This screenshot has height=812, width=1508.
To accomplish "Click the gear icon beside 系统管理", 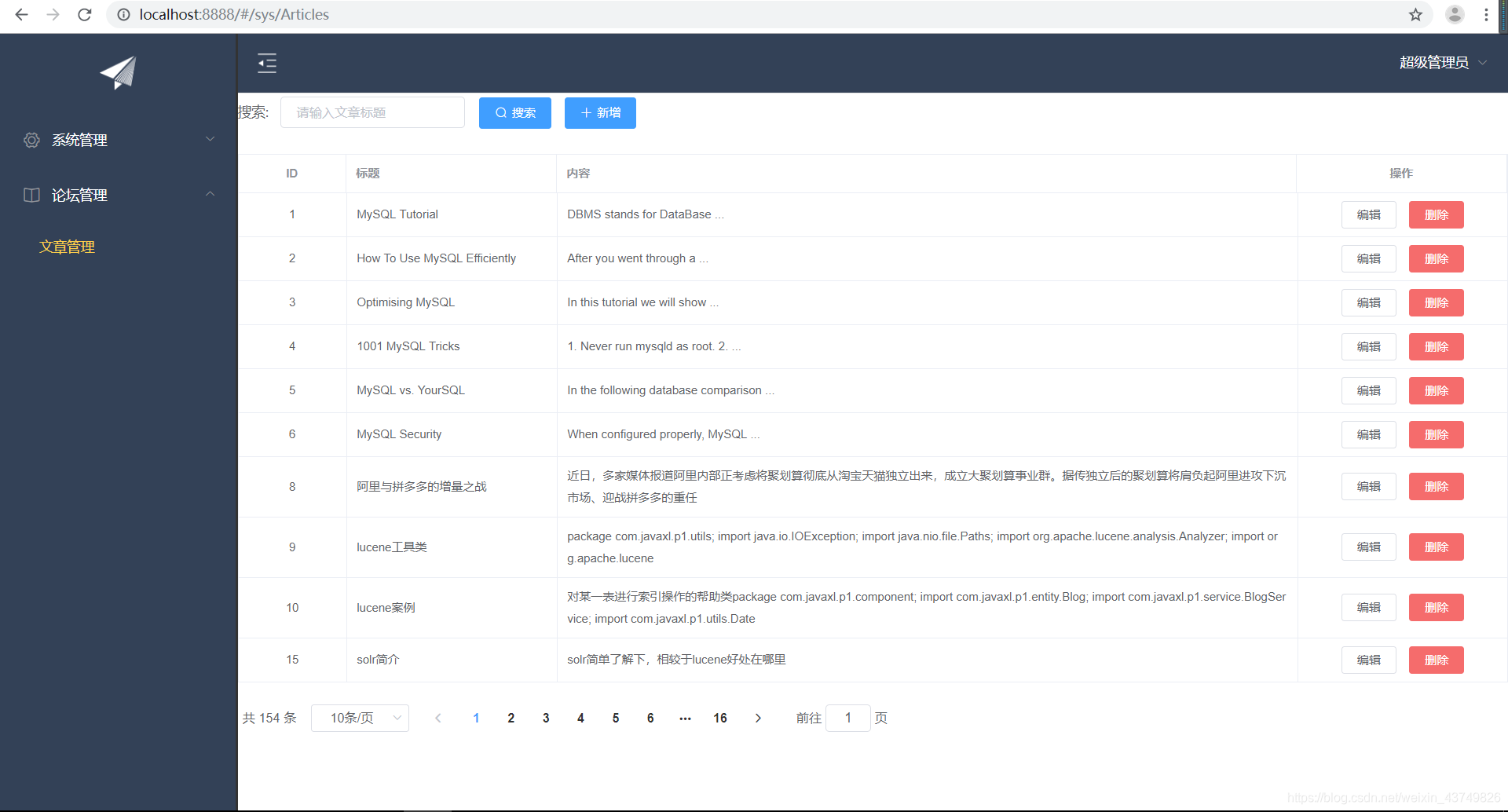I will (31, 140).
